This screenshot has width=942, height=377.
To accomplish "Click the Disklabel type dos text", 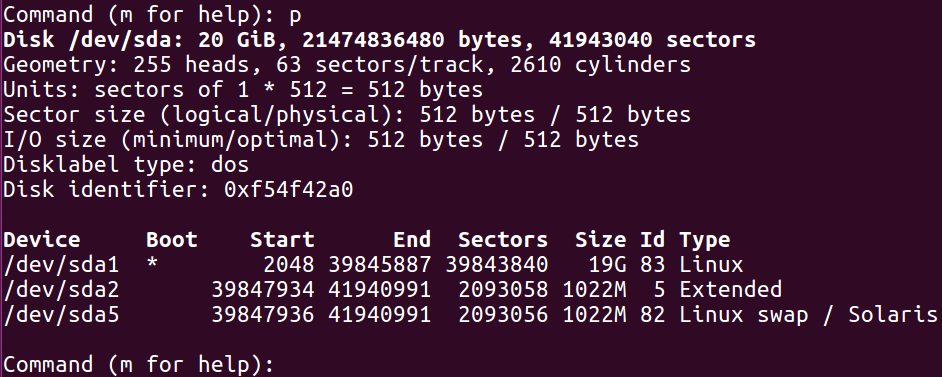I will tap(126, 165).
